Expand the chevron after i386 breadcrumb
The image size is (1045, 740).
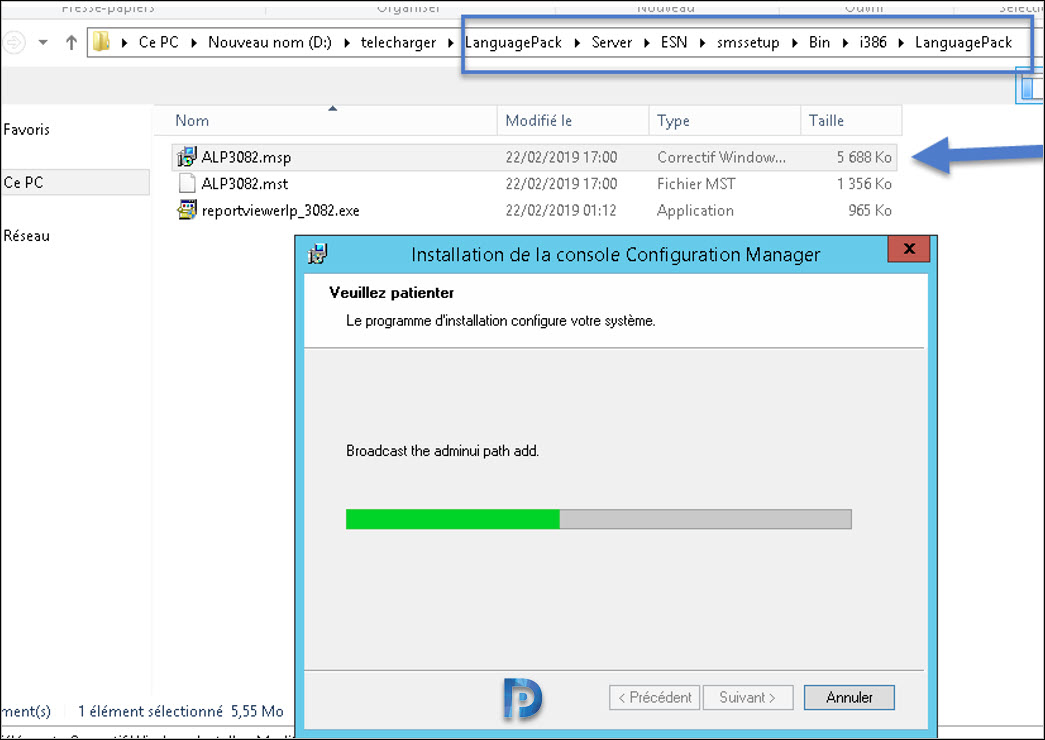point(901,43)
